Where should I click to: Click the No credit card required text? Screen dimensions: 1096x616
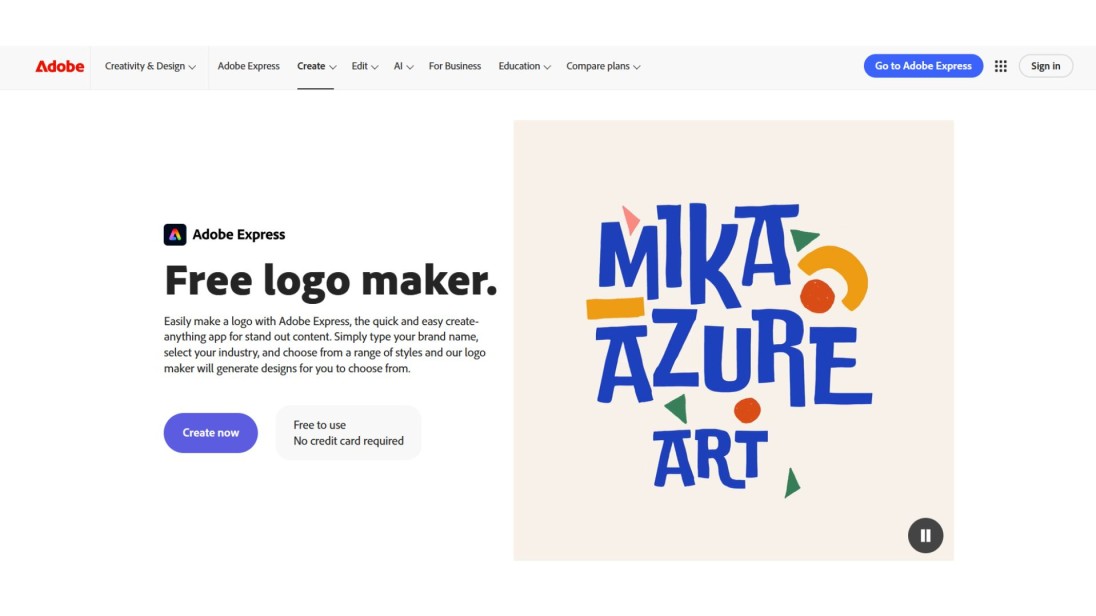tap(348, 441)
